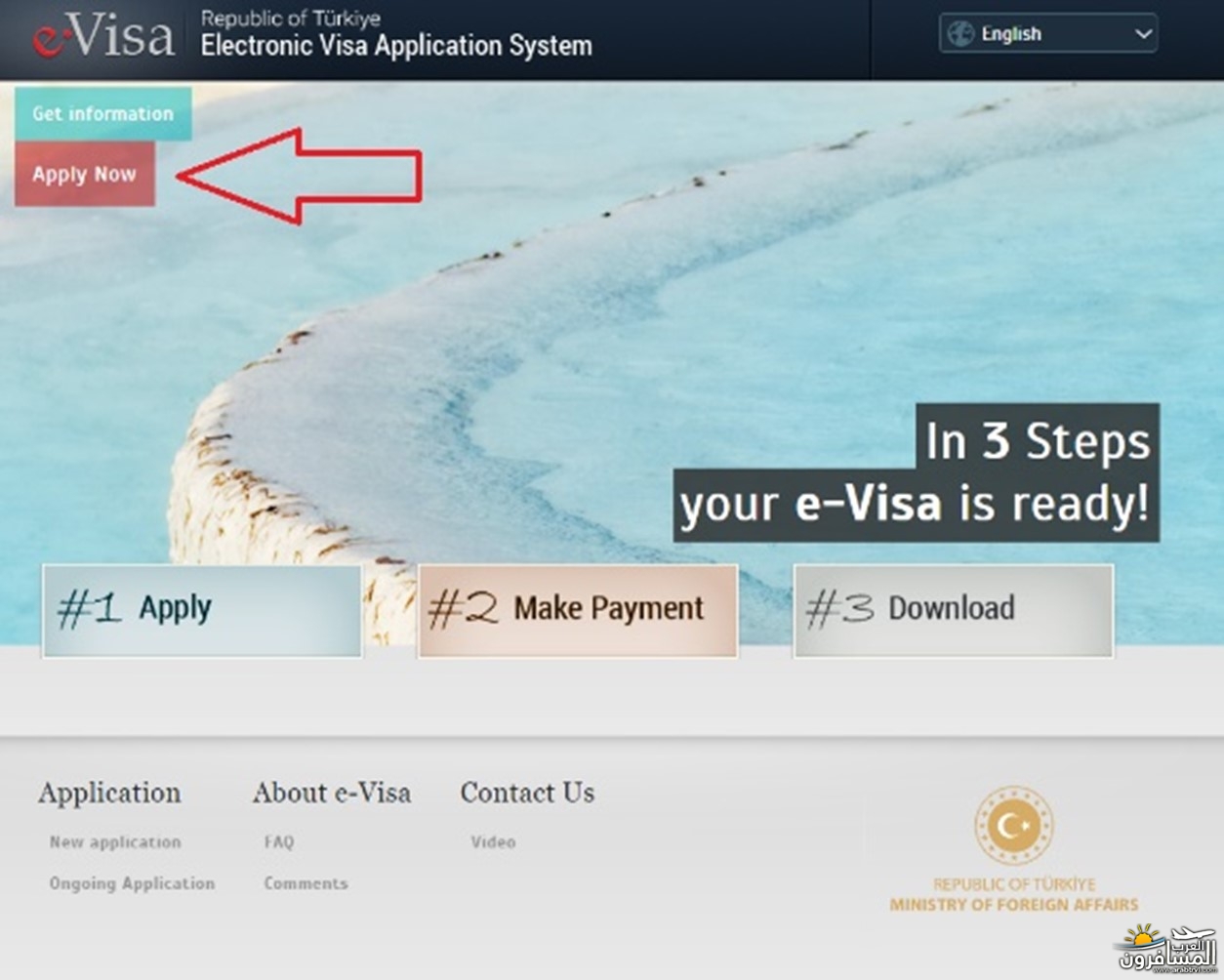
Task: Open the Ongoing Application footer link
Action: [x=132, y=883]
